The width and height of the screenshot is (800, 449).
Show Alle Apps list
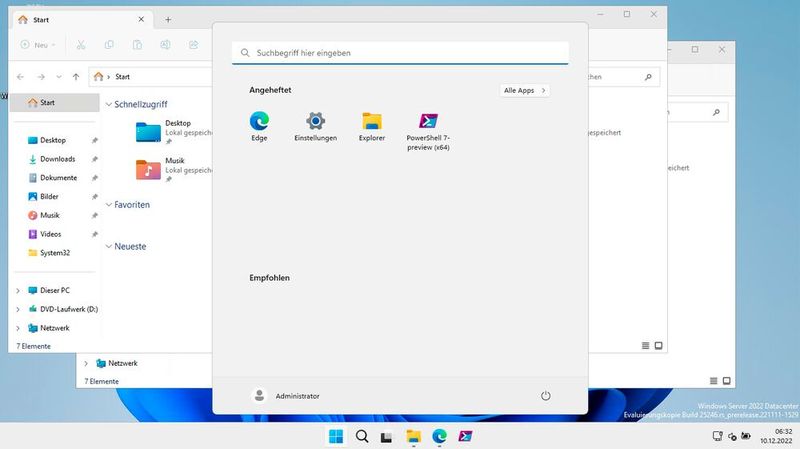(524, 90)
